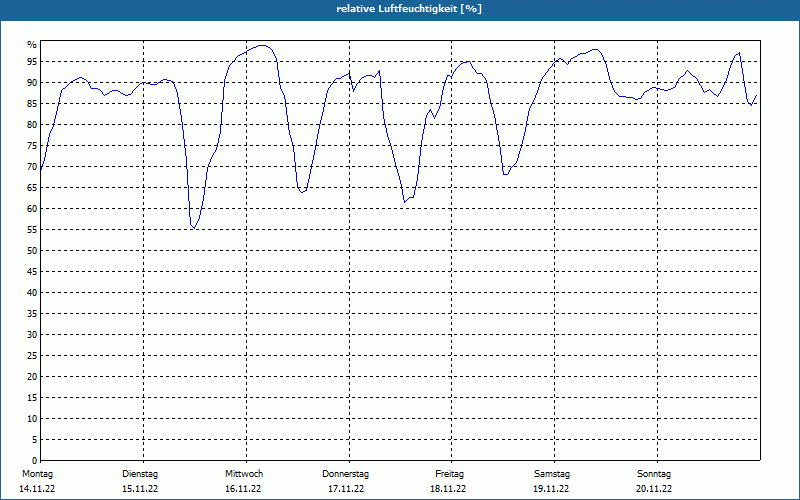Click the 15 y-axis label
Image resolution: width=800 pixels, height=500 pixels.
(x=32, y=398)
